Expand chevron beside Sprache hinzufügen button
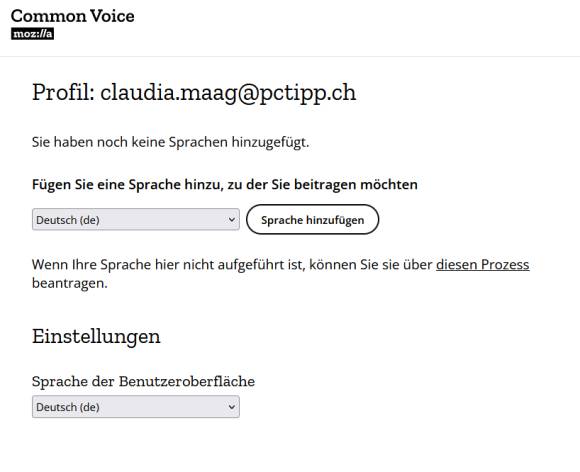 (x=232, y=220)
